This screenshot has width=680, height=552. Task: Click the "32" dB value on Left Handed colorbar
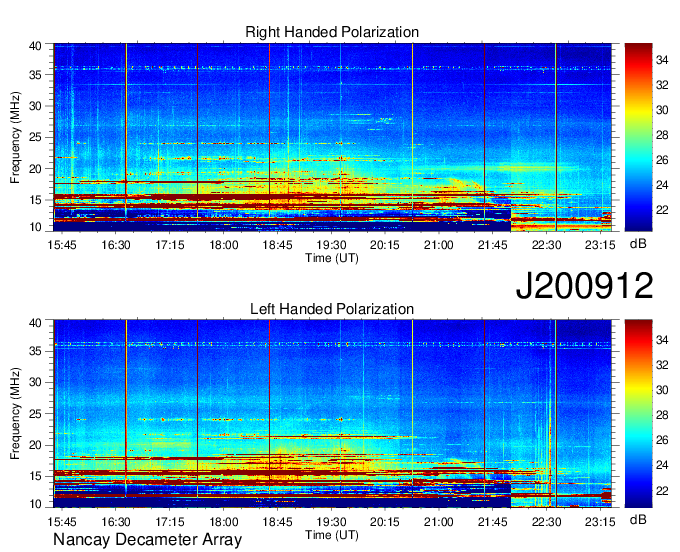click(x=662, y=365)
